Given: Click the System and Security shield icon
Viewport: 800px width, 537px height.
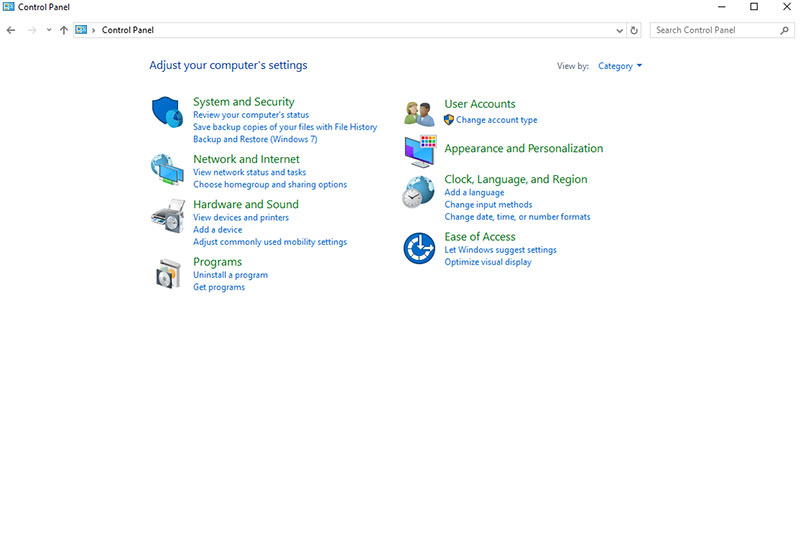Looking at the screenshot, I should pos(166,112).
